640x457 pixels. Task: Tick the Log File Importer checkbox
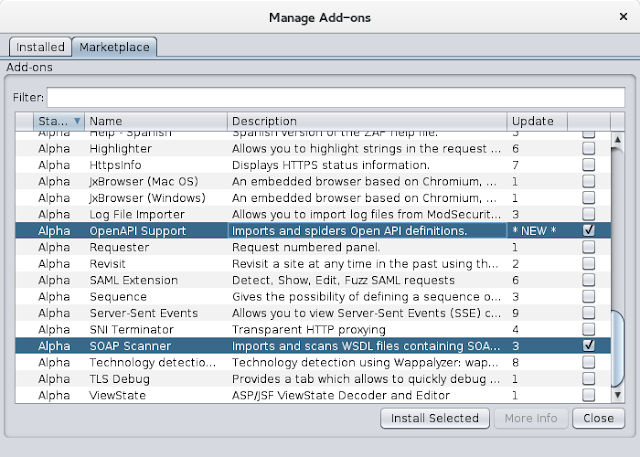[x=589, y=214]
